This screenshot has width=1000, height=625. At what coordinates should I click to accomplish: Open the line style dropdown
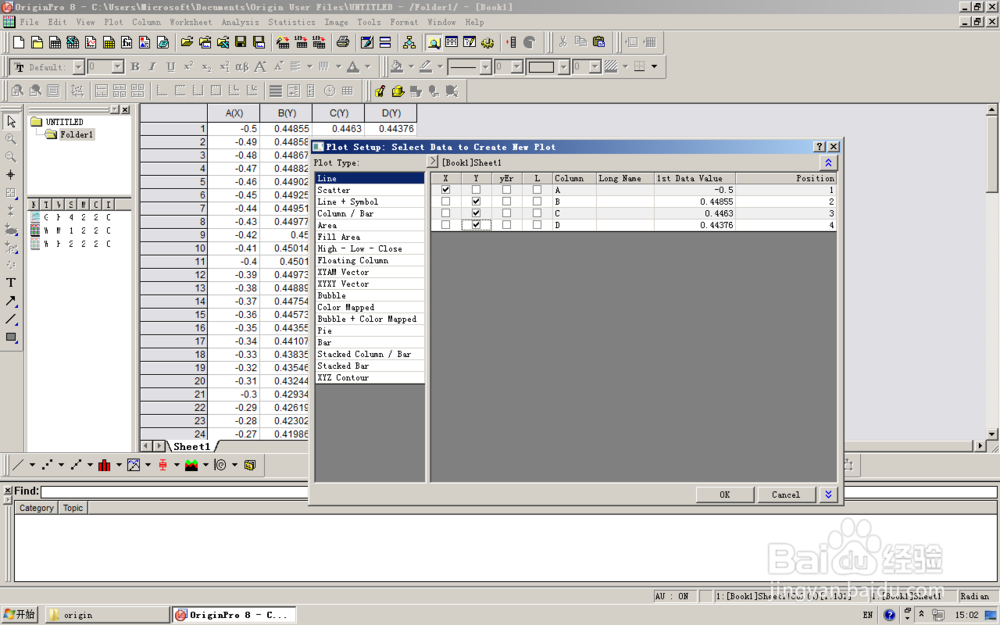pyautogui.click(x=485, y=67)
